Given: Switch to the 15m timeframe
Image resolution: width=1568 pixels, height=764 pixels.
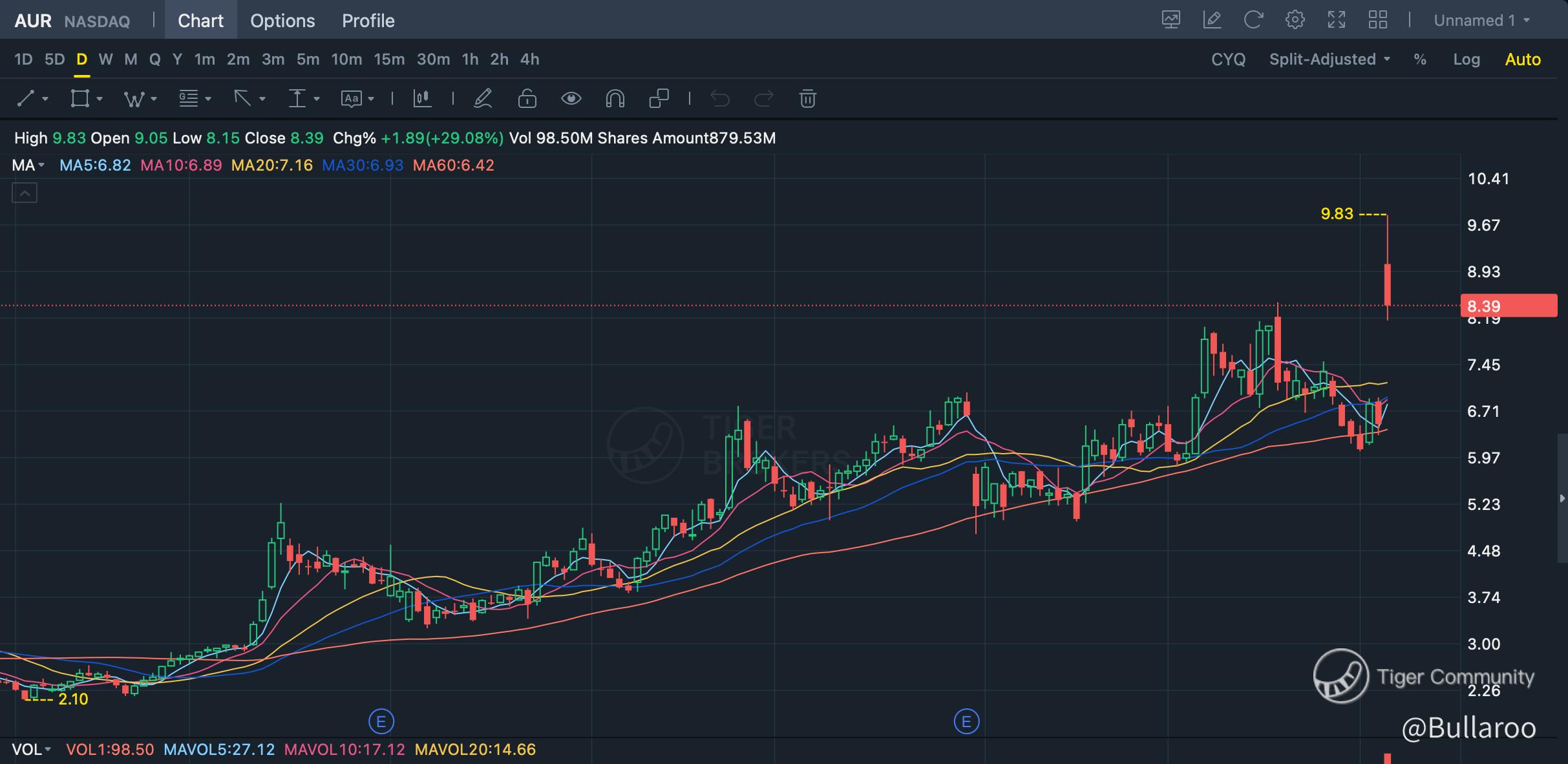Looking at the screenshot, I should (x=388, y=59).
